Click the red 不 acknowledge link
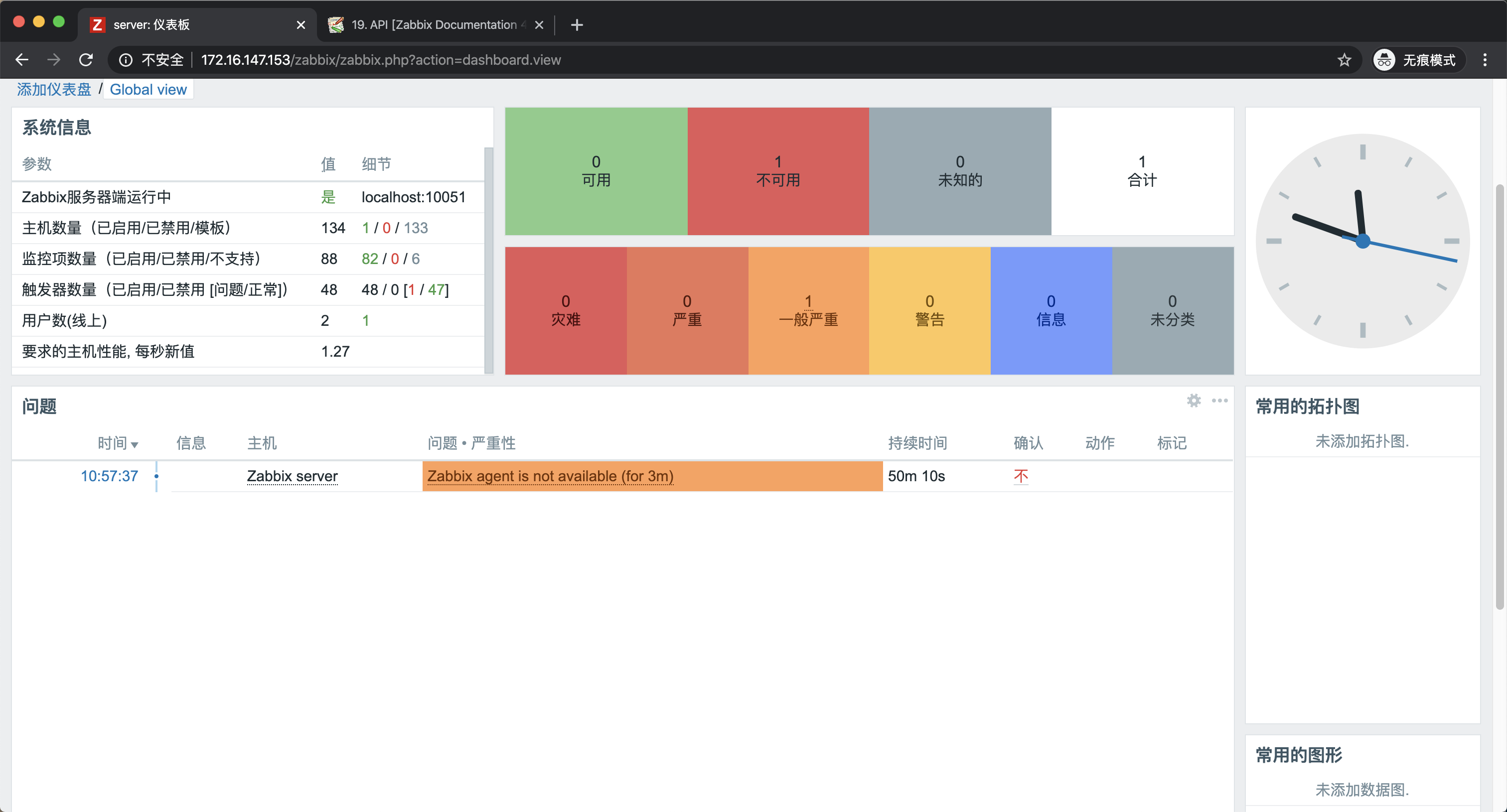This screenshot has width=1507, height=812. click(x=1020, y=476)
